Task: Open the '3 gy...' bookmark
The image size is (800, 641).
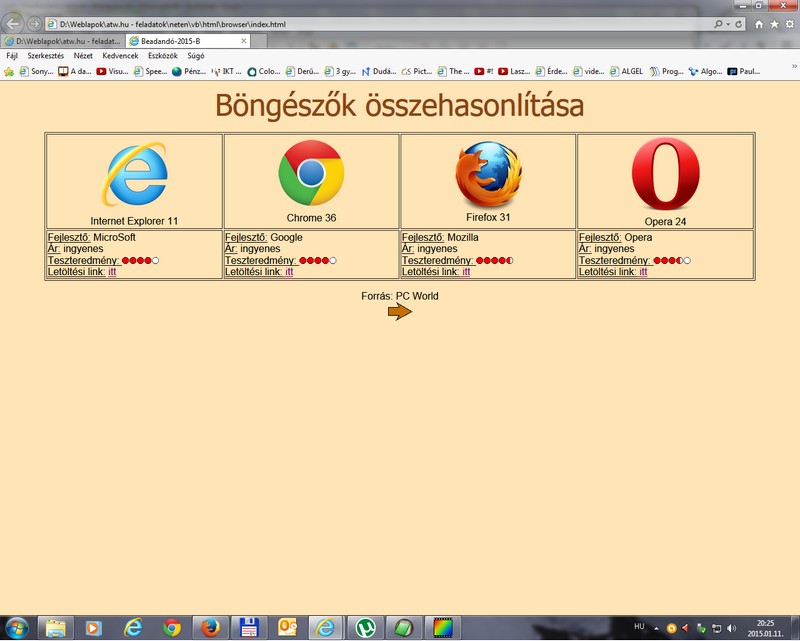Action: [340, 71]
